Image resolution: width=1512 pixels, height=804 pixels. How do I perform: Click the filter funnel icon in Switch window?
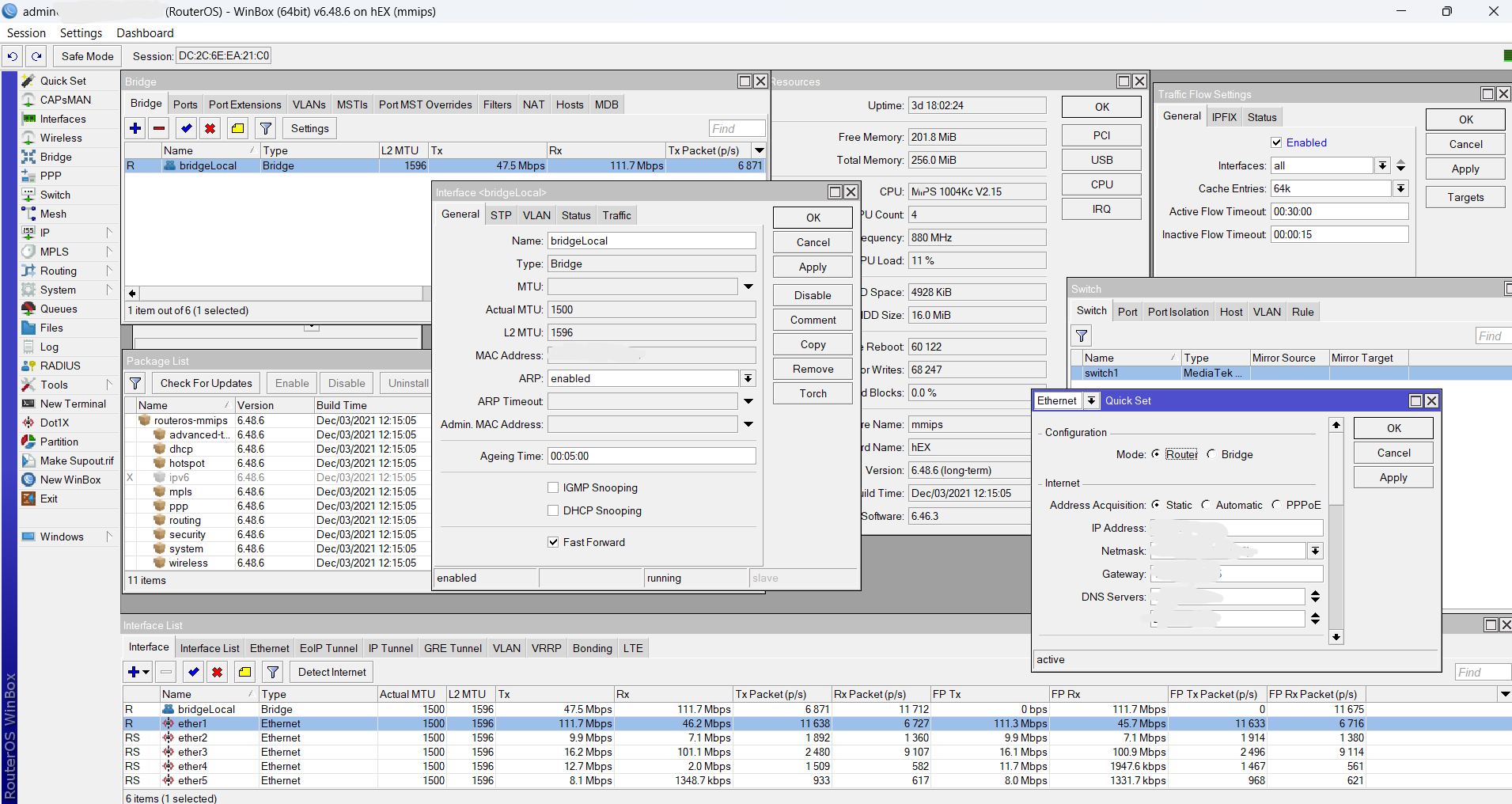click(1082, 336)
